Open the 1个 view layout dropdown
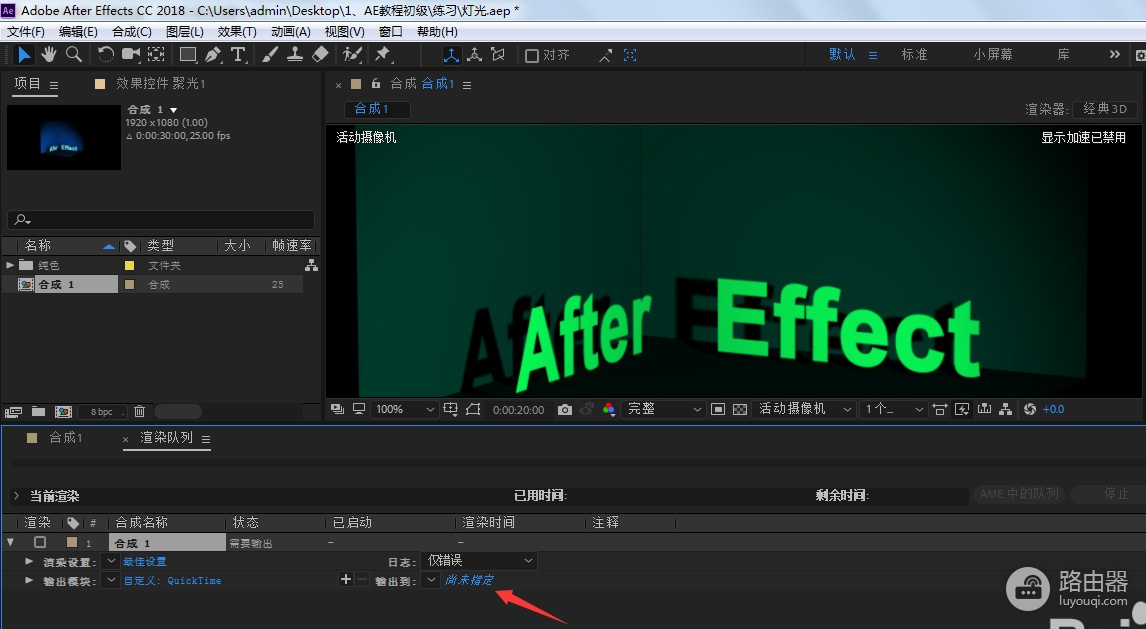The width and height of the screenshot is (1146, 629). click(x=893, y=409)
